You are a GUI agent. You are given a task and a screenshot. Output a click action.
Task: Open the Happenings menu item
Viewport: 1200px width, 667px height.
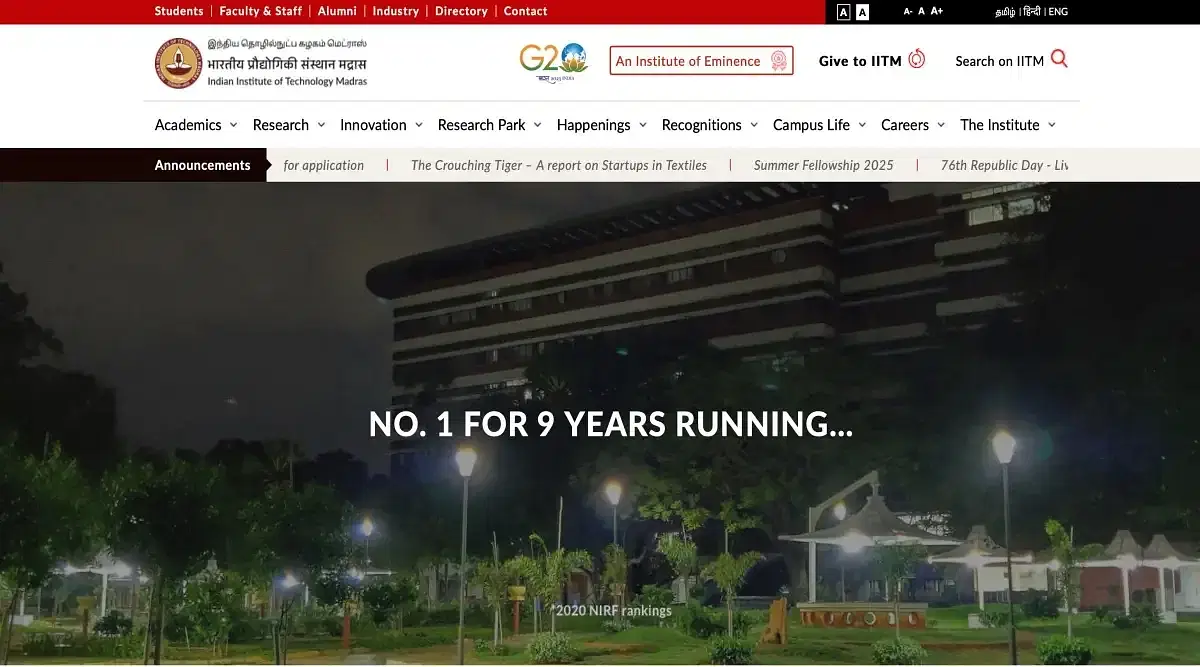pos(594,125)
